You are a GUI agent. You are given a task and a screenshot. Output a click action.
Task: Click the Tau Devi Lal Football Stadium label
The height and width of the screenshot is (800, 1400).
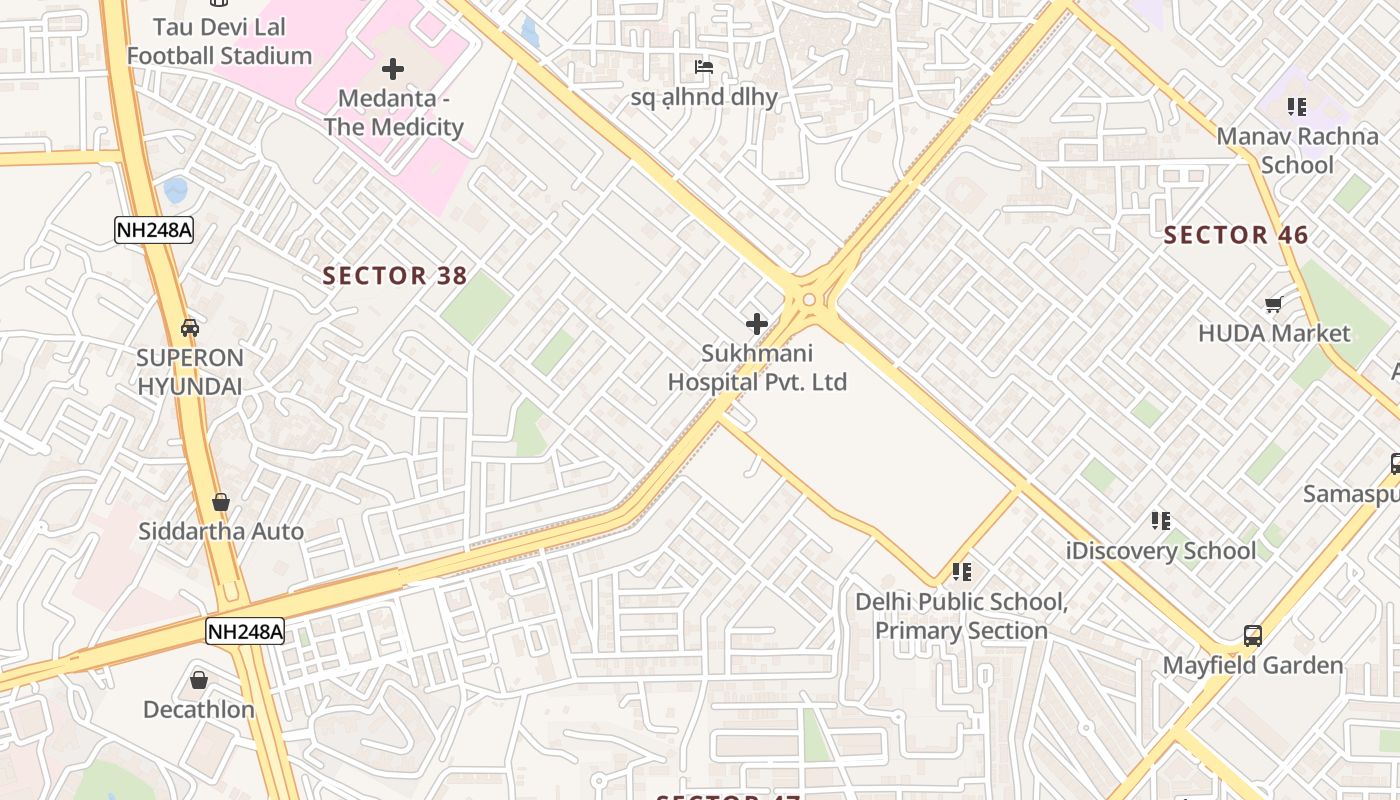click(x=219, y=41)
